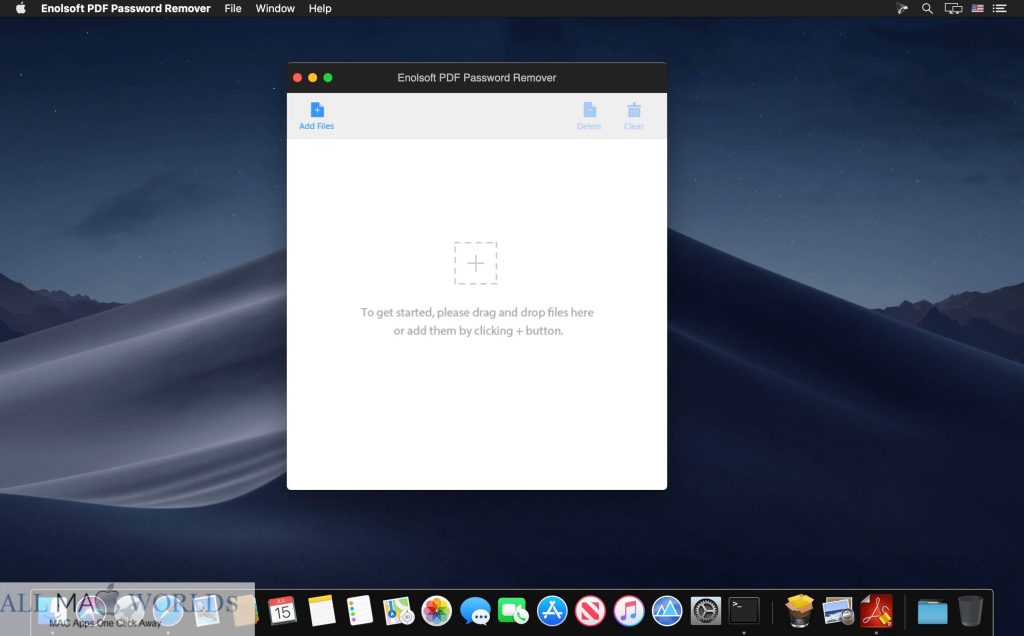Open App Store from the Dock

[552, 611]
